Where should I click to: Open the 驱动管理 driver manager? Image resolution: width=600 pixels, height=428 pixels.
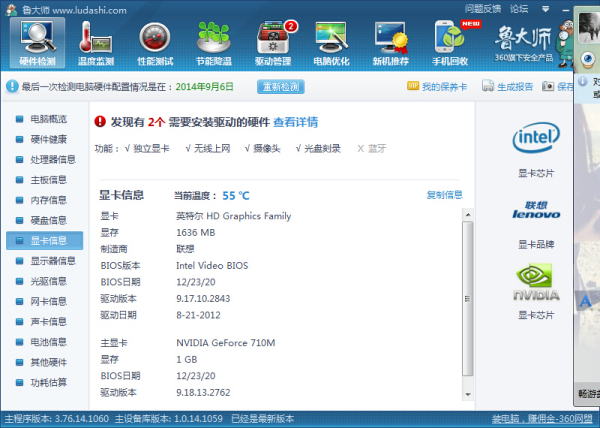coord(273,43)
